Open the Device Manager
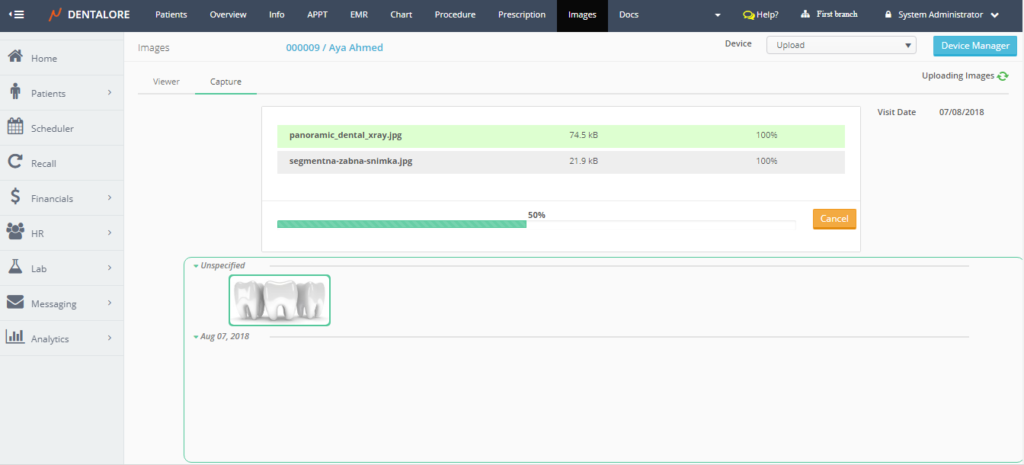The image size is (1024, 465). click(x=974, y=46)
